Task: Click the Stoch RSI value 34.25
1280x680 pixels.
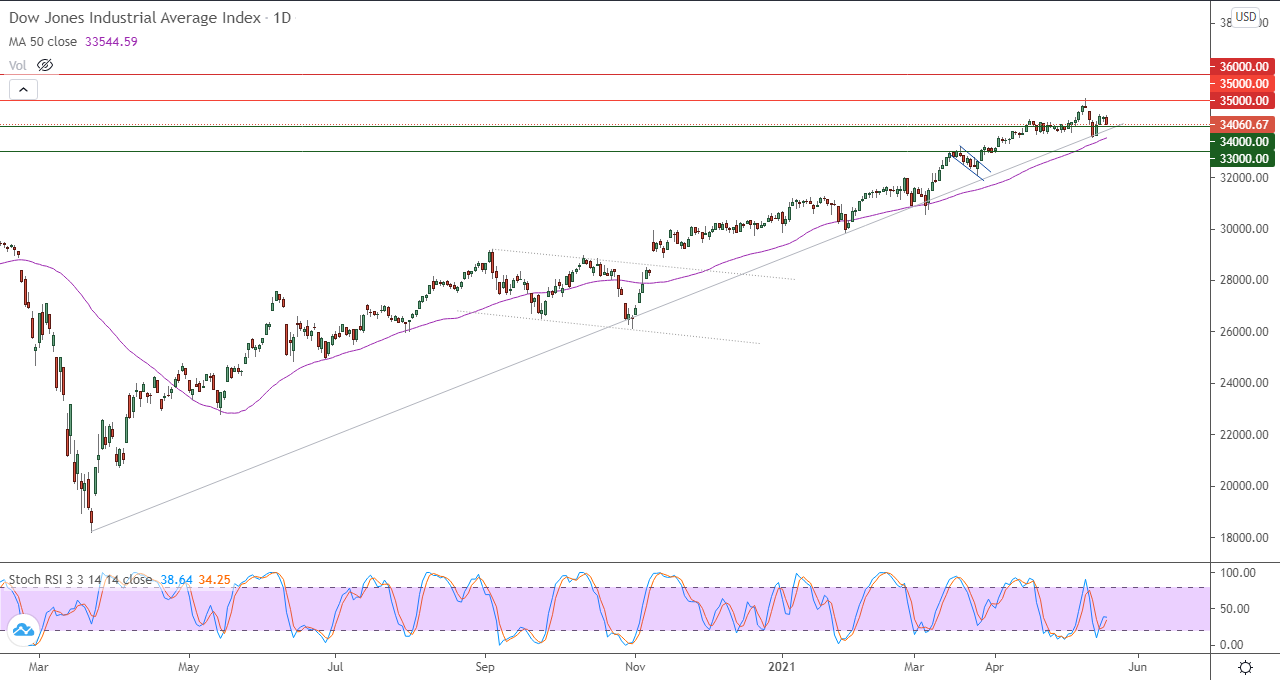Action: [215, 579]
